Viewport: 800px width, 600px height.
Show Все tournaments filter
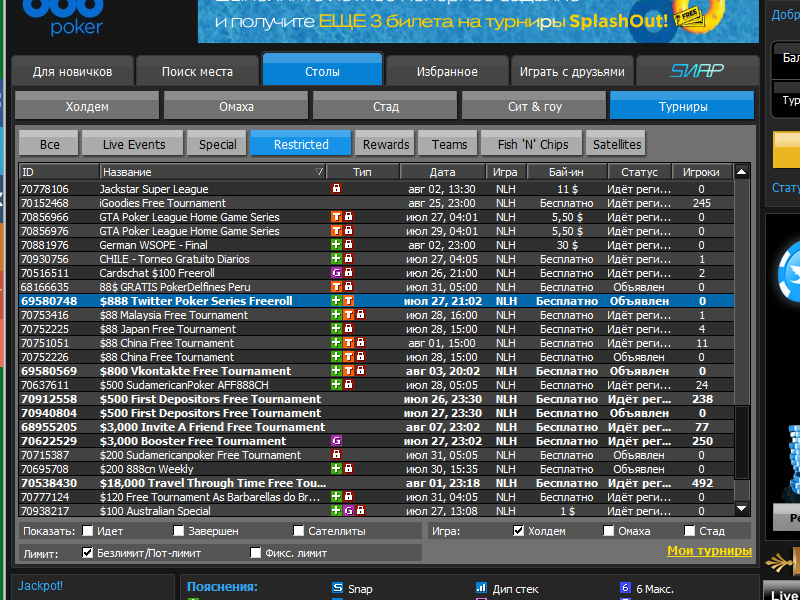49,144
